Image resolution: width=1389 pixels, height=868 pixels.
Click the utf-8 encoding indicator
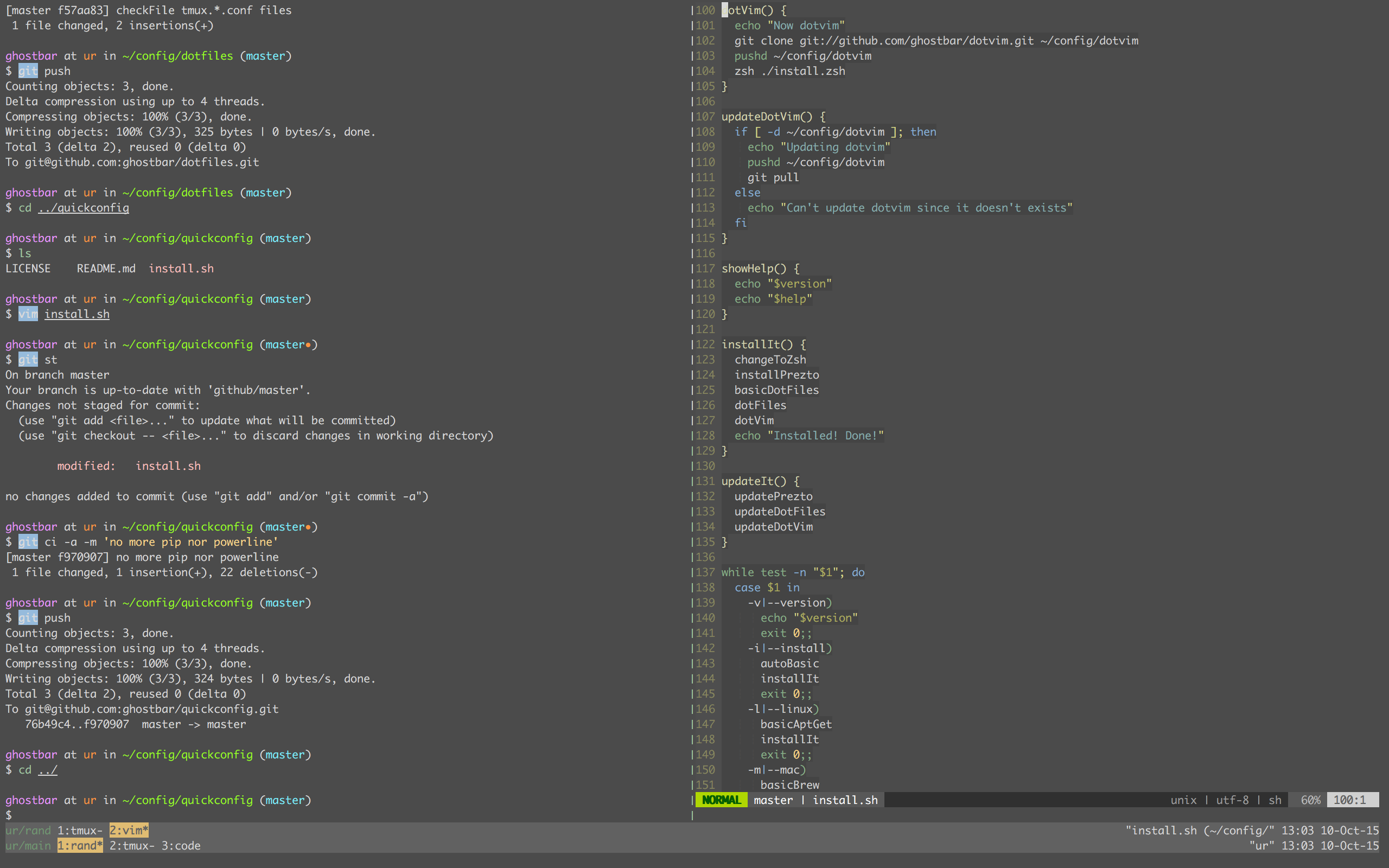(1232, 800)
